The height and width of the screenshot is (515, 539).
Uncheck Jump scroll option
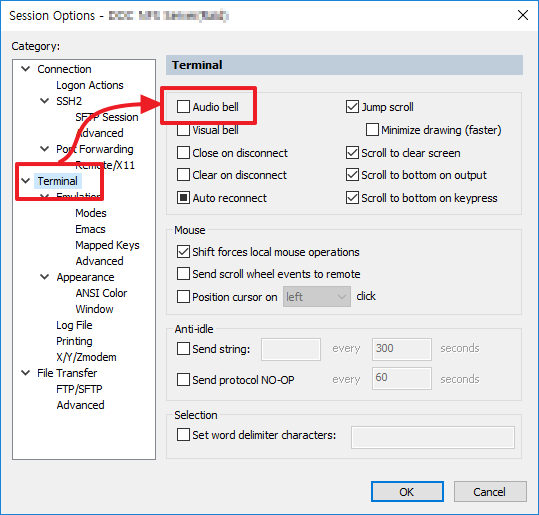pos(352,107)
